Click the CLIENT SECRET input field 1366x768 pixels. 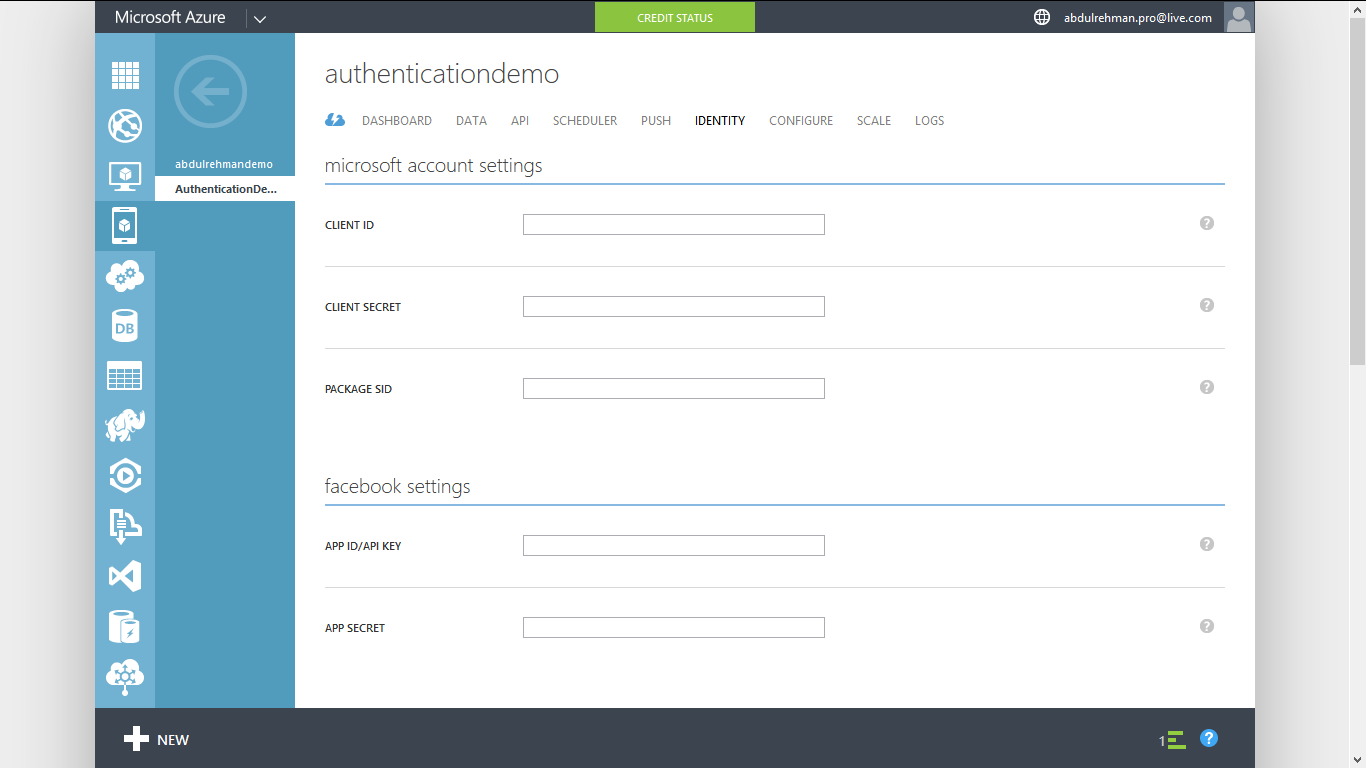click(x=674, y=306)
